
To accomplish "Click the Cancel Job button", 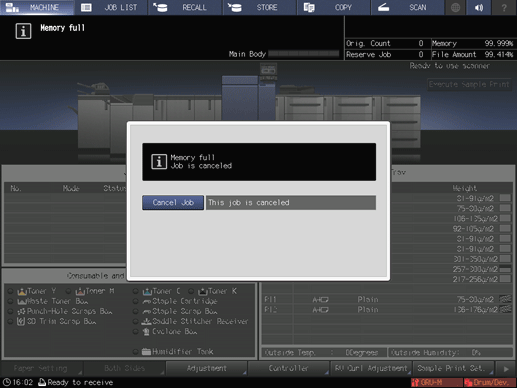I will 173,202.
